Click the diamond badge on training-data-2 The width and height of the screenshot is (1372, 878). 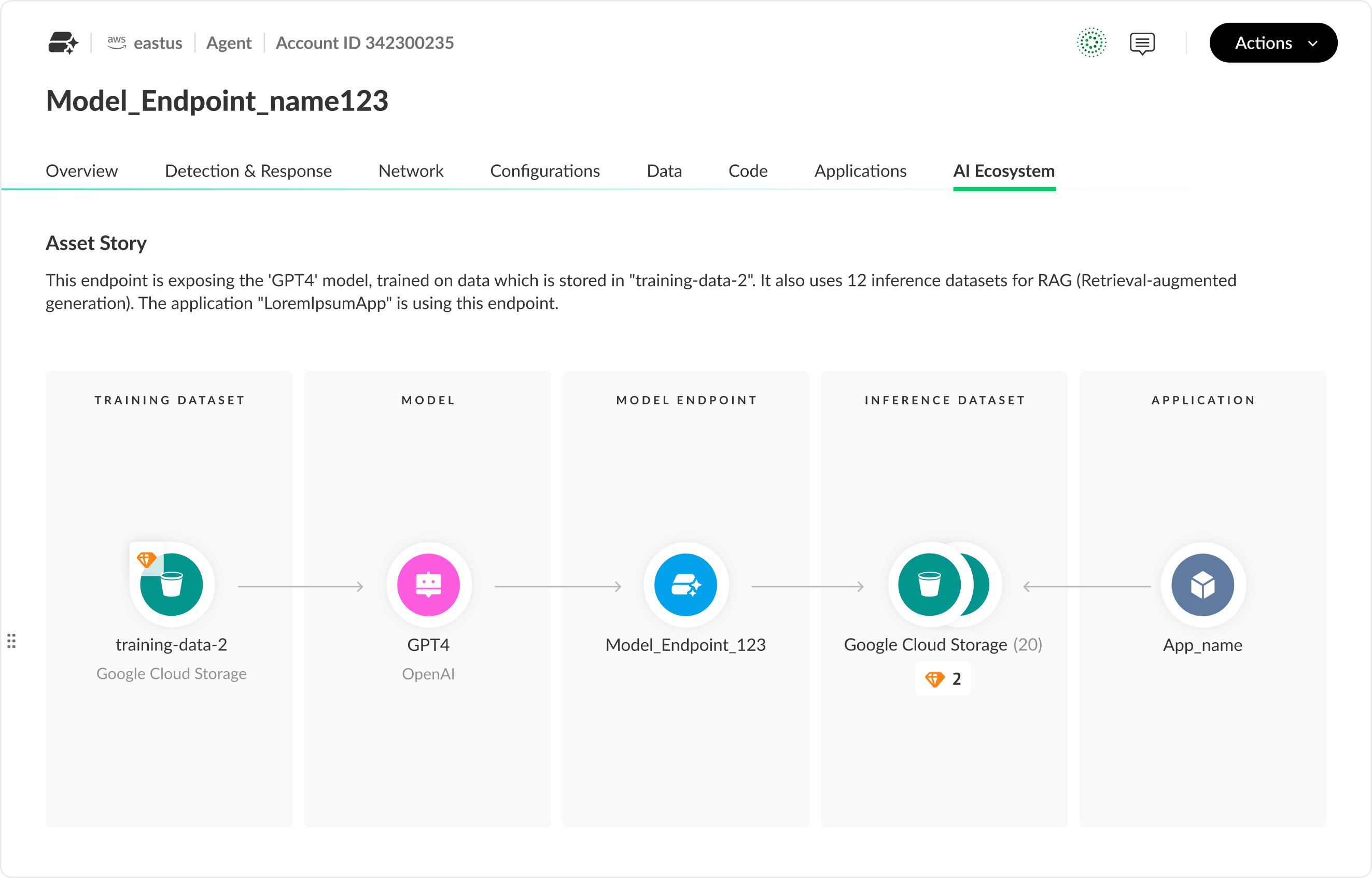[x=147, y=559]
